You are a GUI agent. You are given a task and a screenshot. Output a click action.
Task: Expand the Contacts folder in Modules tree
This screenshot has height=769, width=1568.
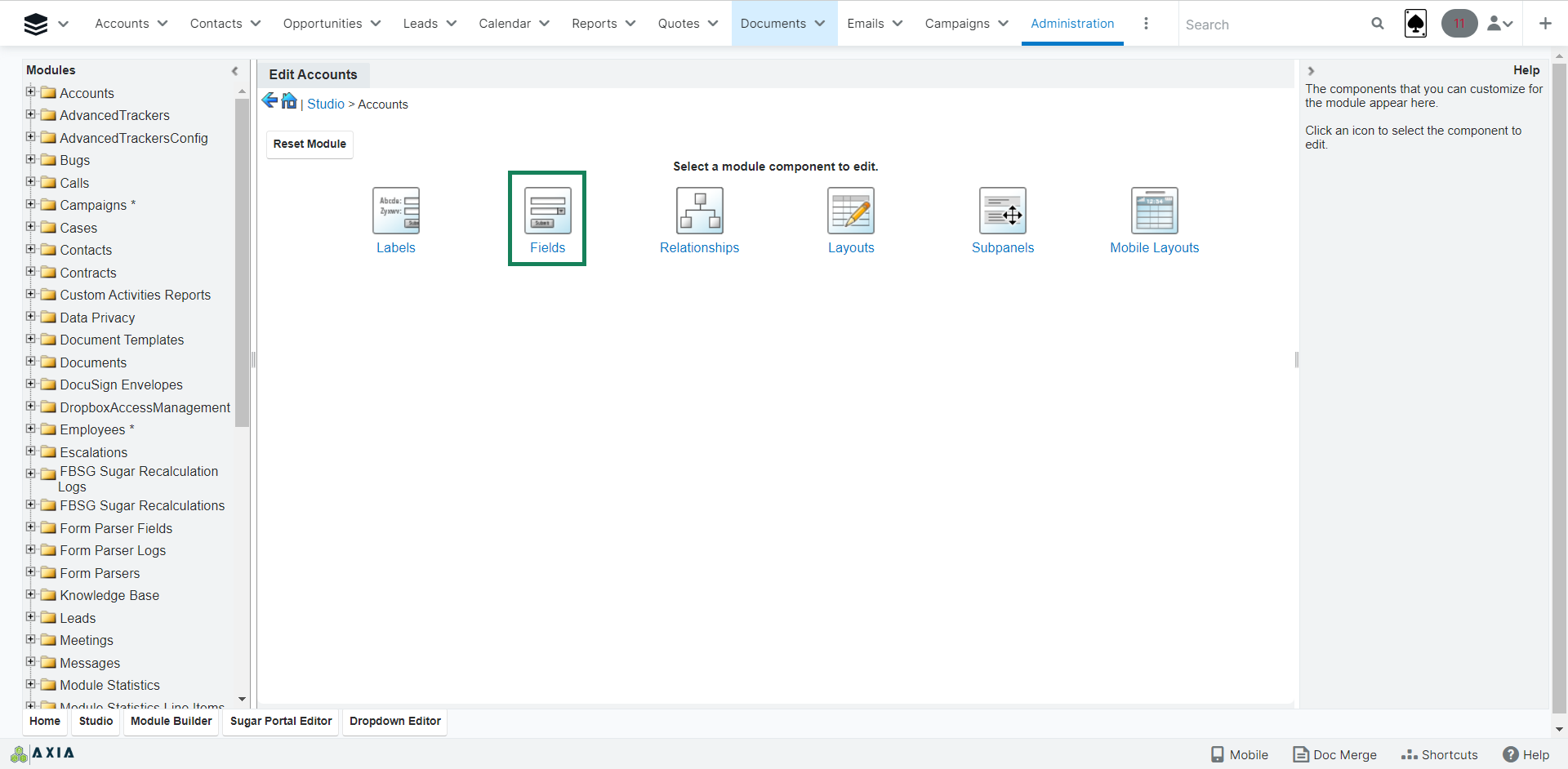pyautogui.click(x=31, y=249)
